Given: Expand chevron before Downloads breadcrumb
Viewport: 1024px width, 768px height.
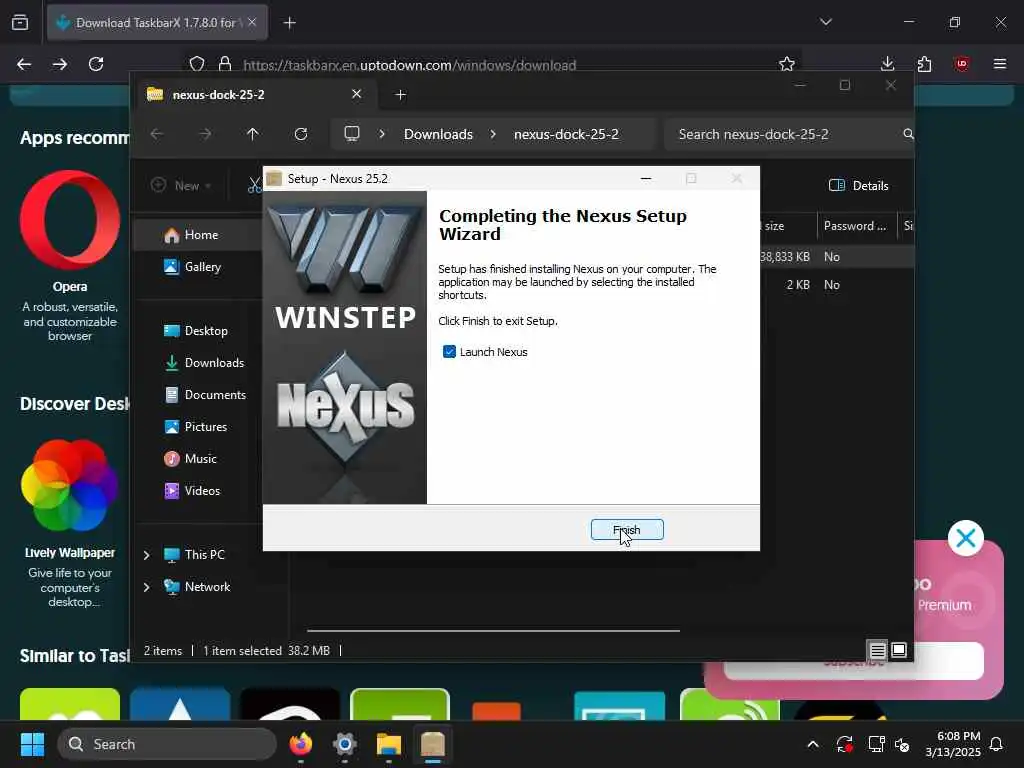Looking at the screenshot, I should (x=382, y=134).
